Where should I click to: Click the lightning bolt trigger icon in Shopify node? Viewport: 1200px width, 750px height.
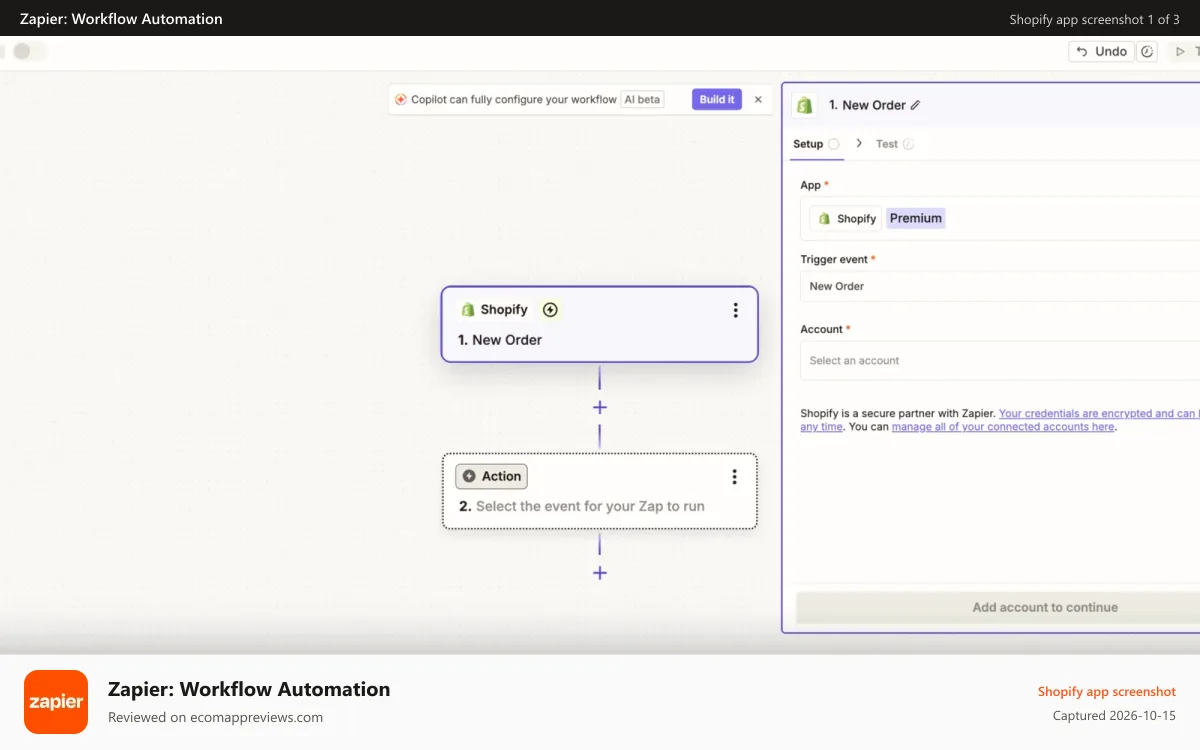[550, 310]
